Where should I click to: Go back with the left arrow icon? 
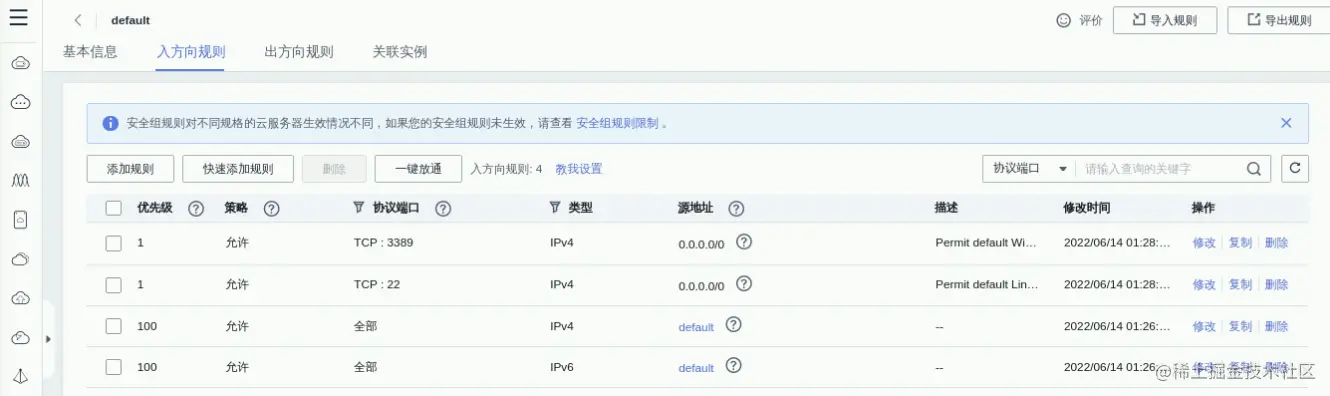click(78, 20)
